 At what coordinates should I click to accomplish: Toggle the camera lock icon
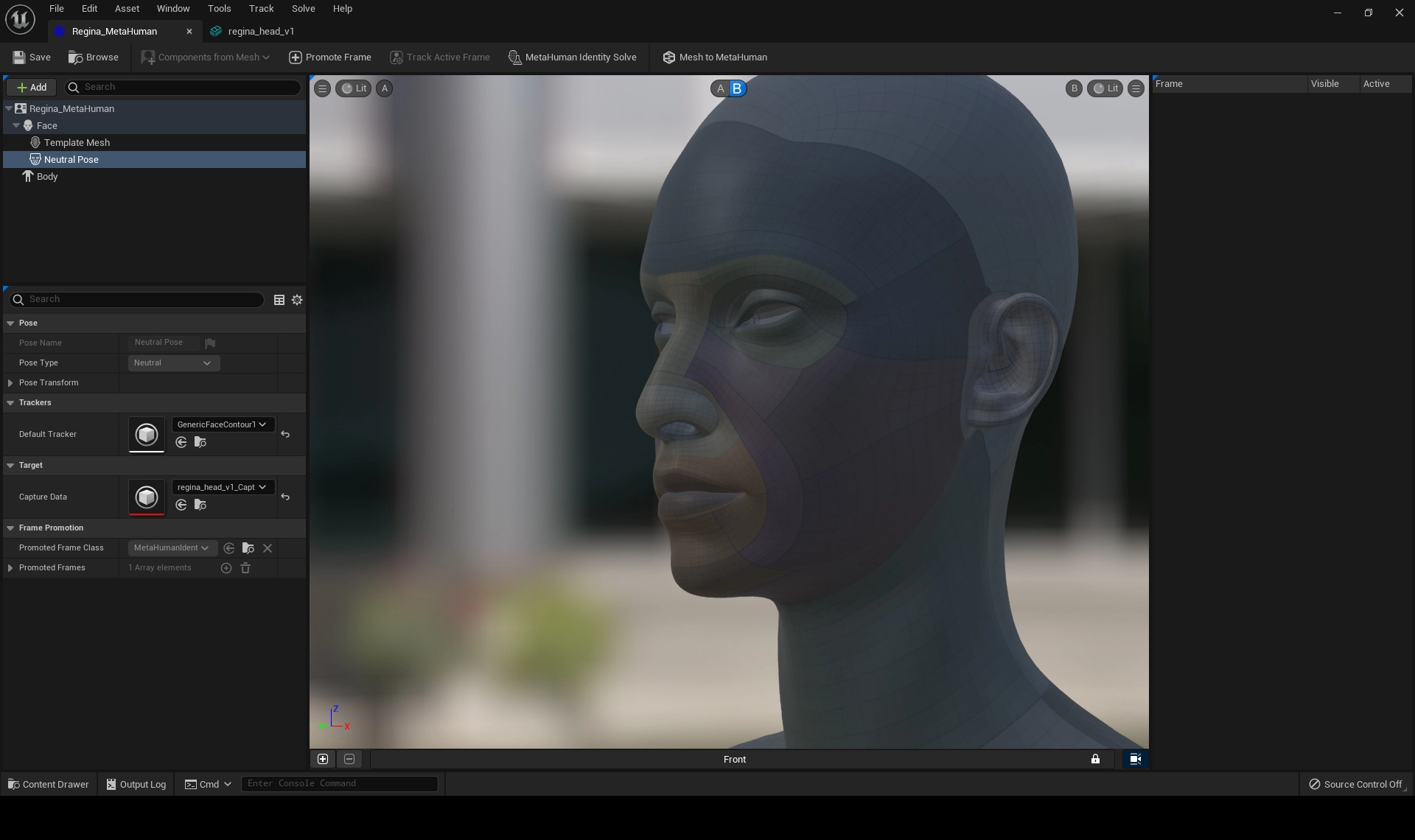coord(1095,759)
